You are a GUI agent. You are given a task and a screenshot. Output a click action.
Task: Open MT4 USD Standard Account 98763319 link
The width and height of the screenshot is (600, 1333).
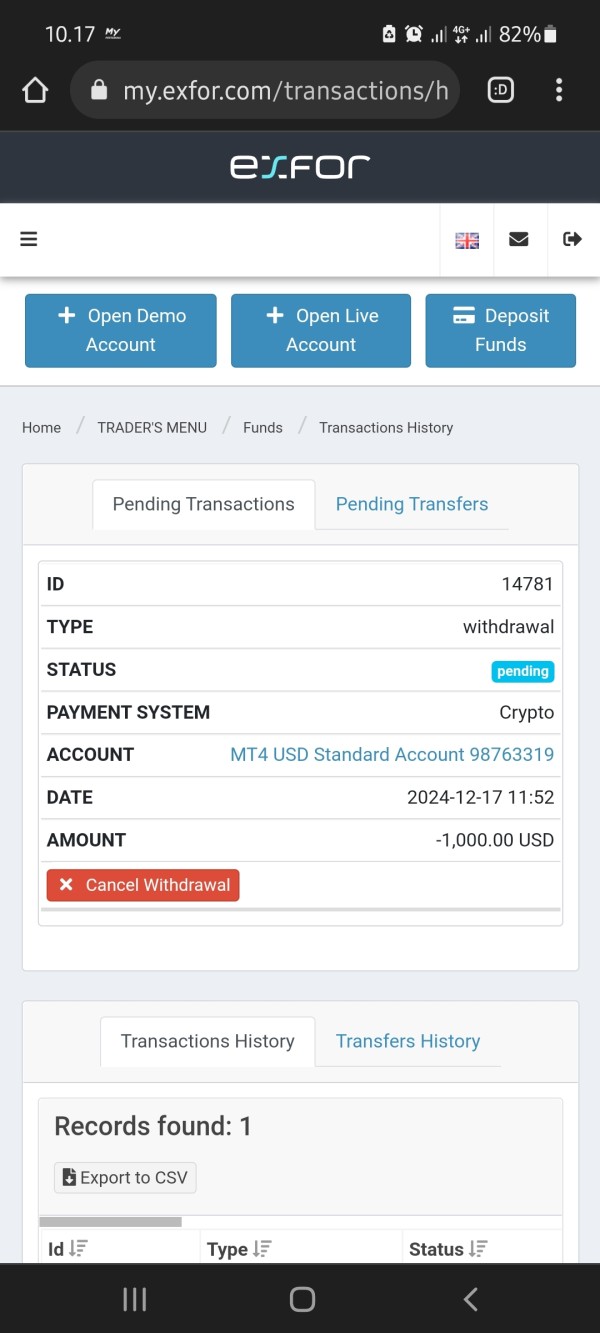392,754
